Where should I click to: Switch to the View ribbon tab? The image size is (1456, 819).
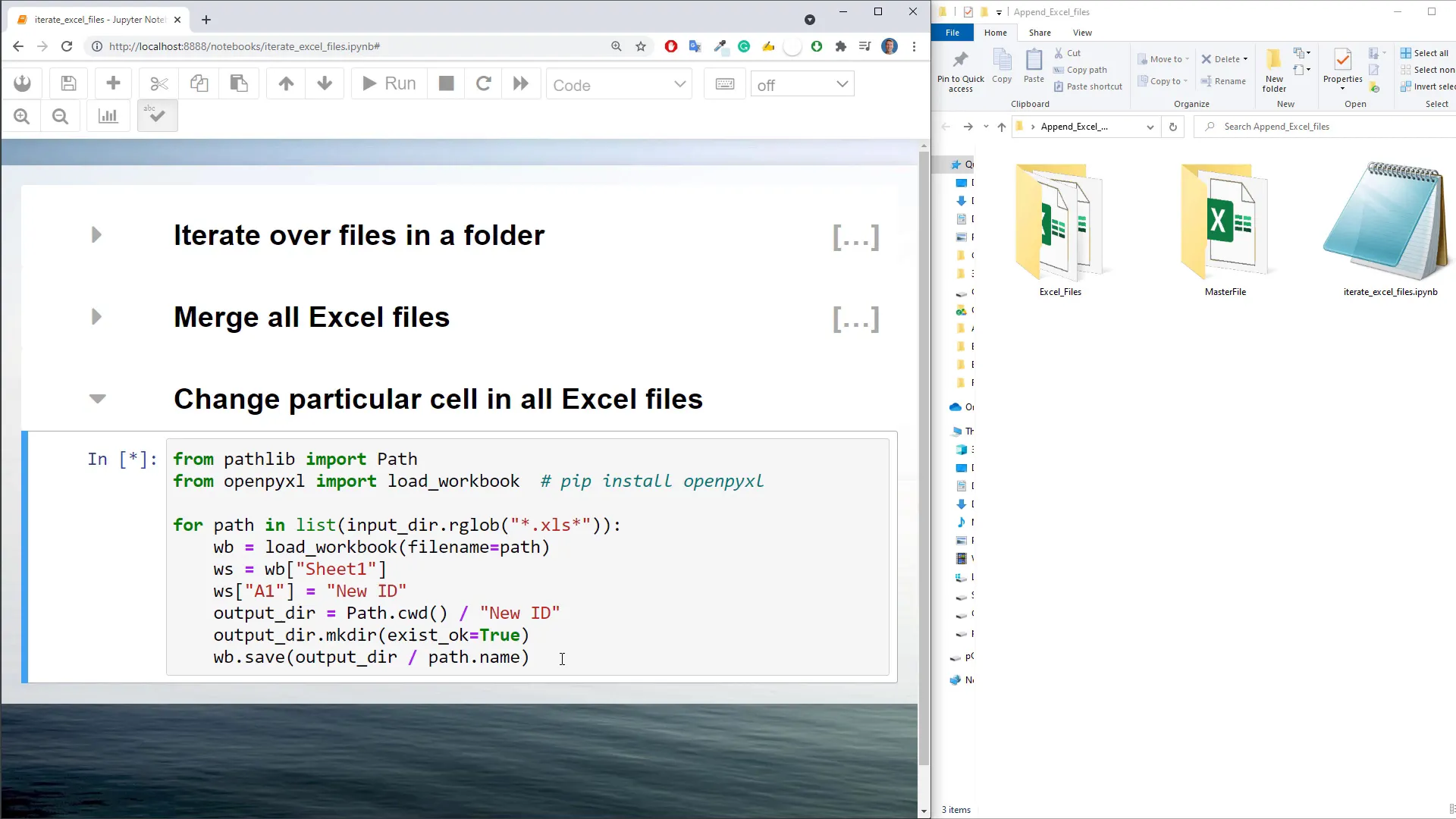tap(1082, 33)
